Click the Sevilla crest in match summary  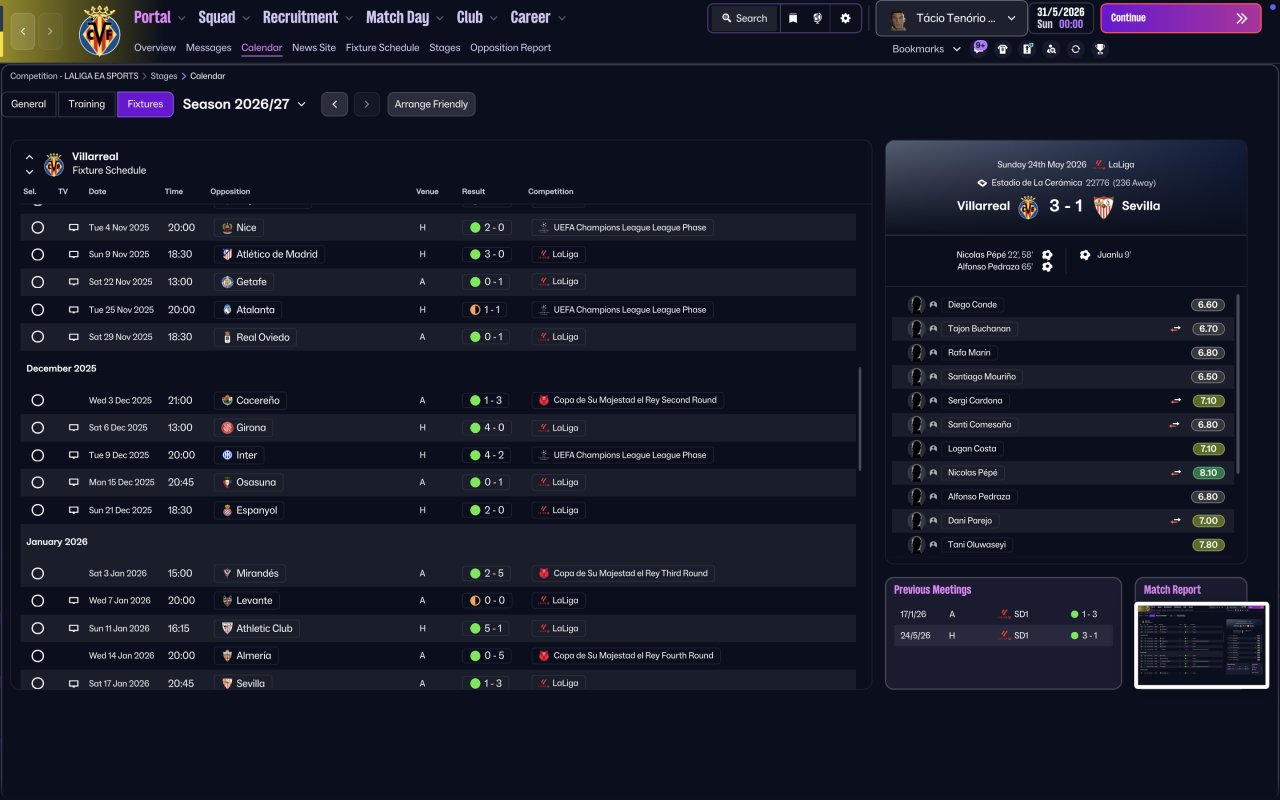click(x=1103, y=206)
